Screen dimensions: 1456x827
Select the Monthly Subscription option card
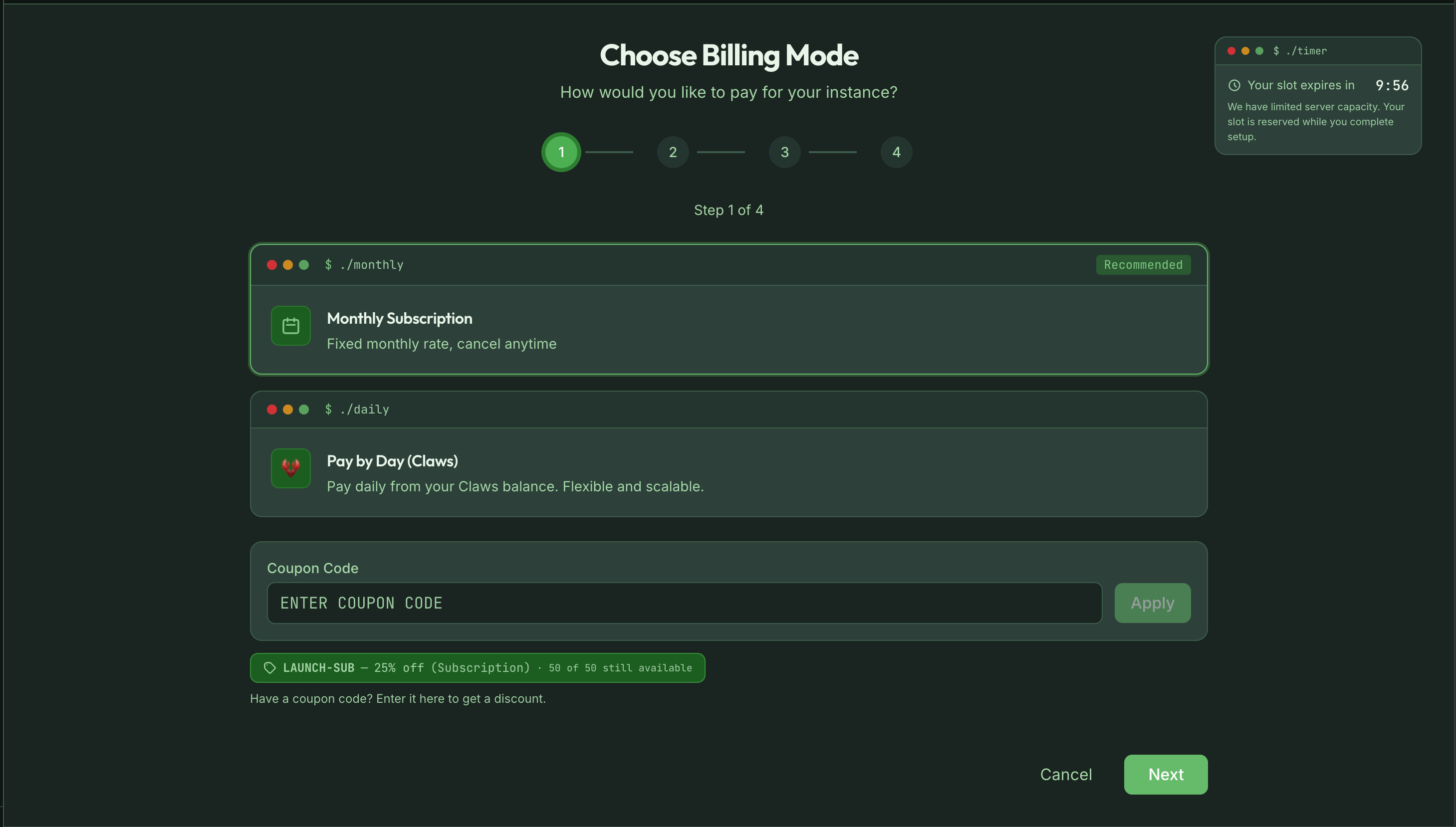728,330
